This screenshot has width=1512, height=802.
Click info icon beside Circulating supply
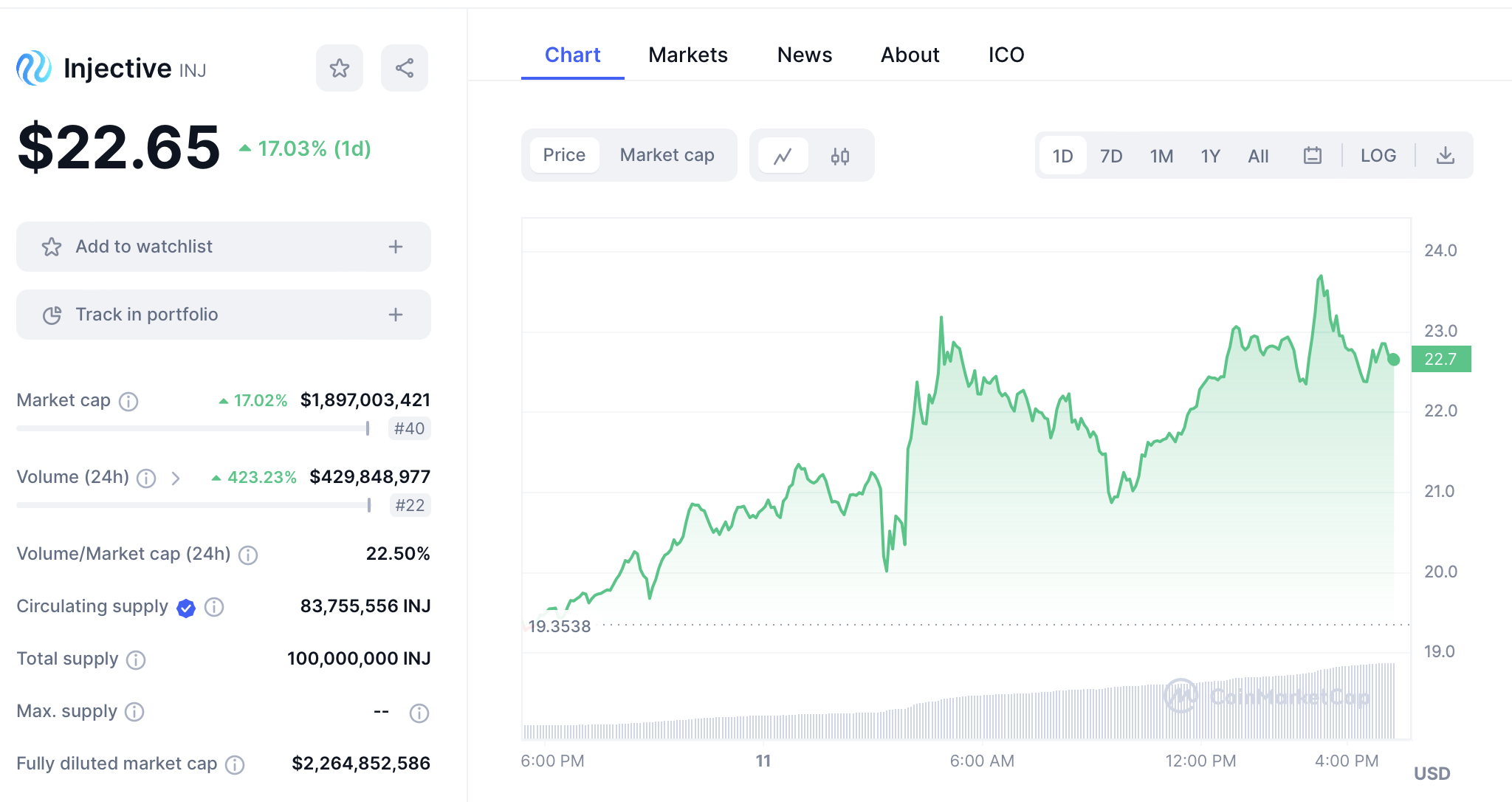(214, 607)
